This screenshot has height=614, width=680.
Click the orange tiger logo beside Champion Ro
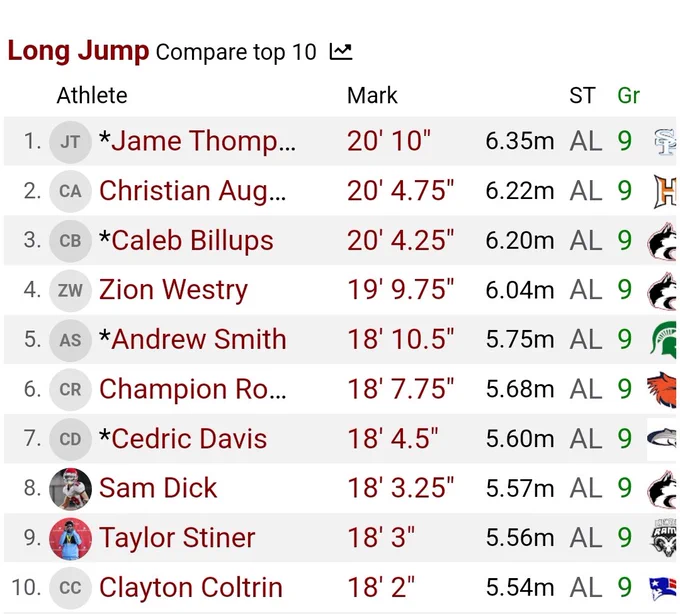tap(662, 389)
